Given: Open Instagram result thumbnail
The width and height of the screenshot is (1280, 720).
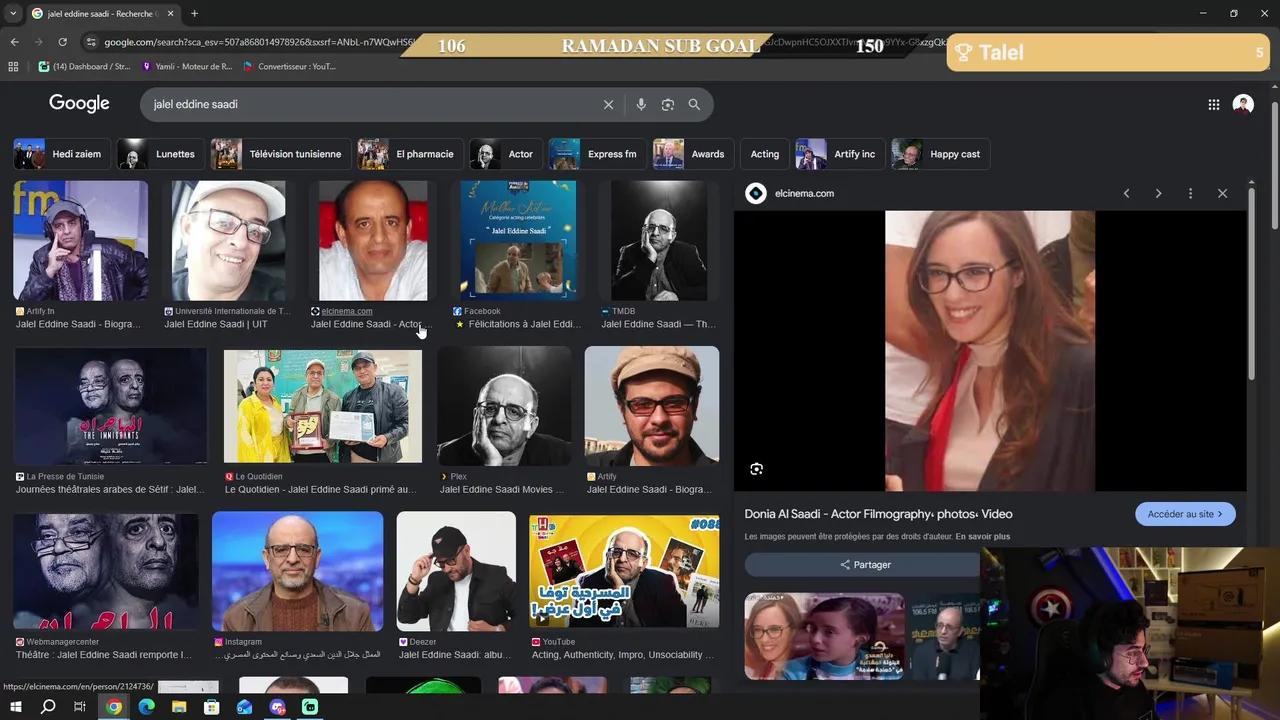Looking at the screenshot, I should 297,571.
